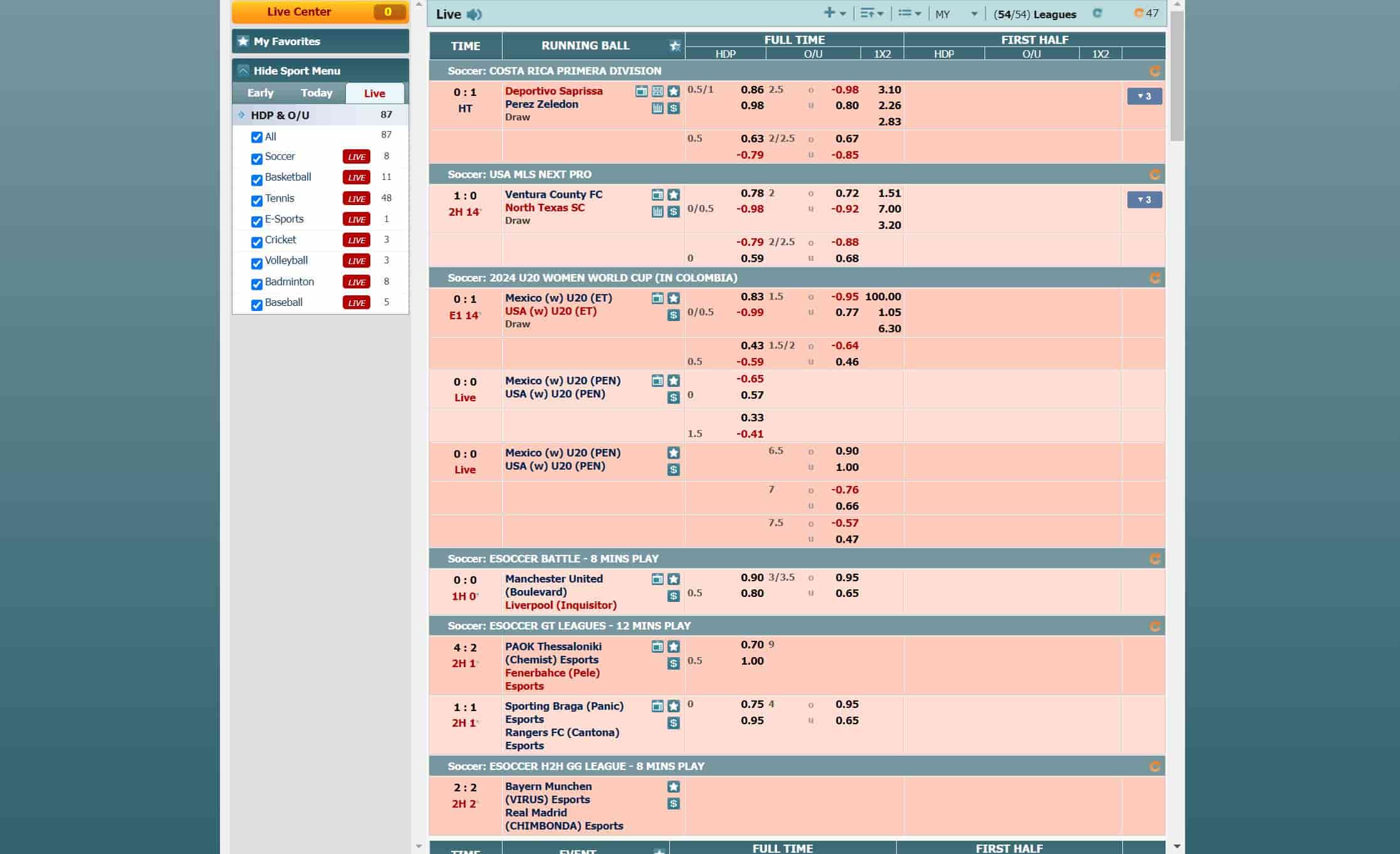Click the Tennis LIVE badge in sport menu
Screen dimensions: 1400x854
point(357,199)
